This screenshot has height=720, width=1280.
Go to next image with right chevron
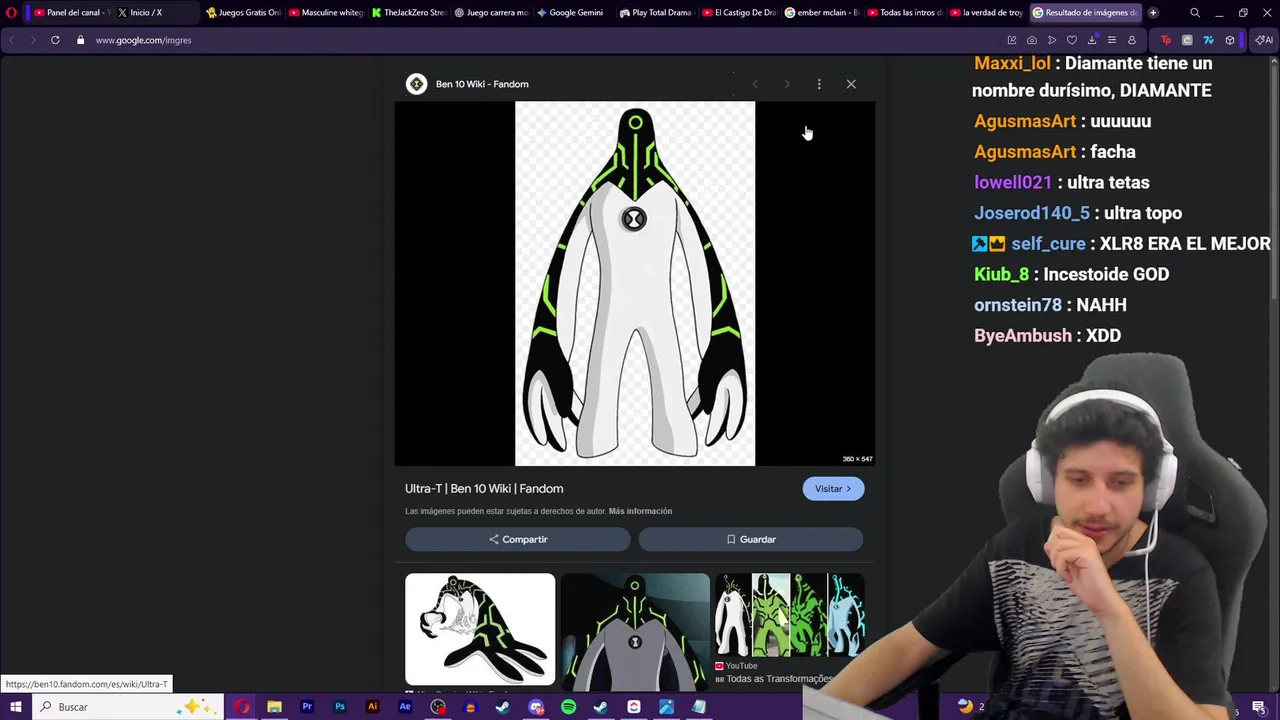tap(787, 84)
